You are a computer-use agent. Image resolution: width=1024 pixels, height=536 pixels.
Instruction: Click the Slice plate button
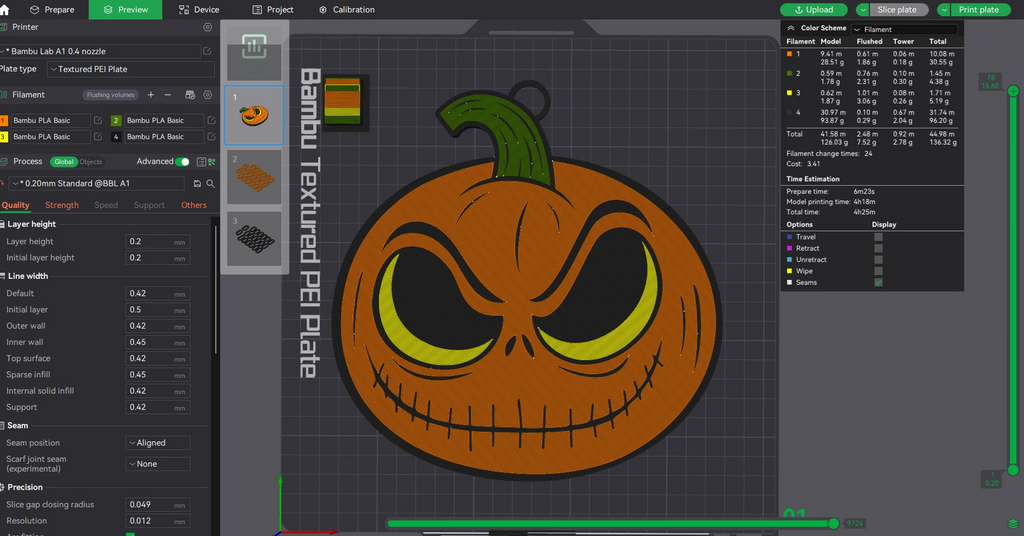coord(897,10)
